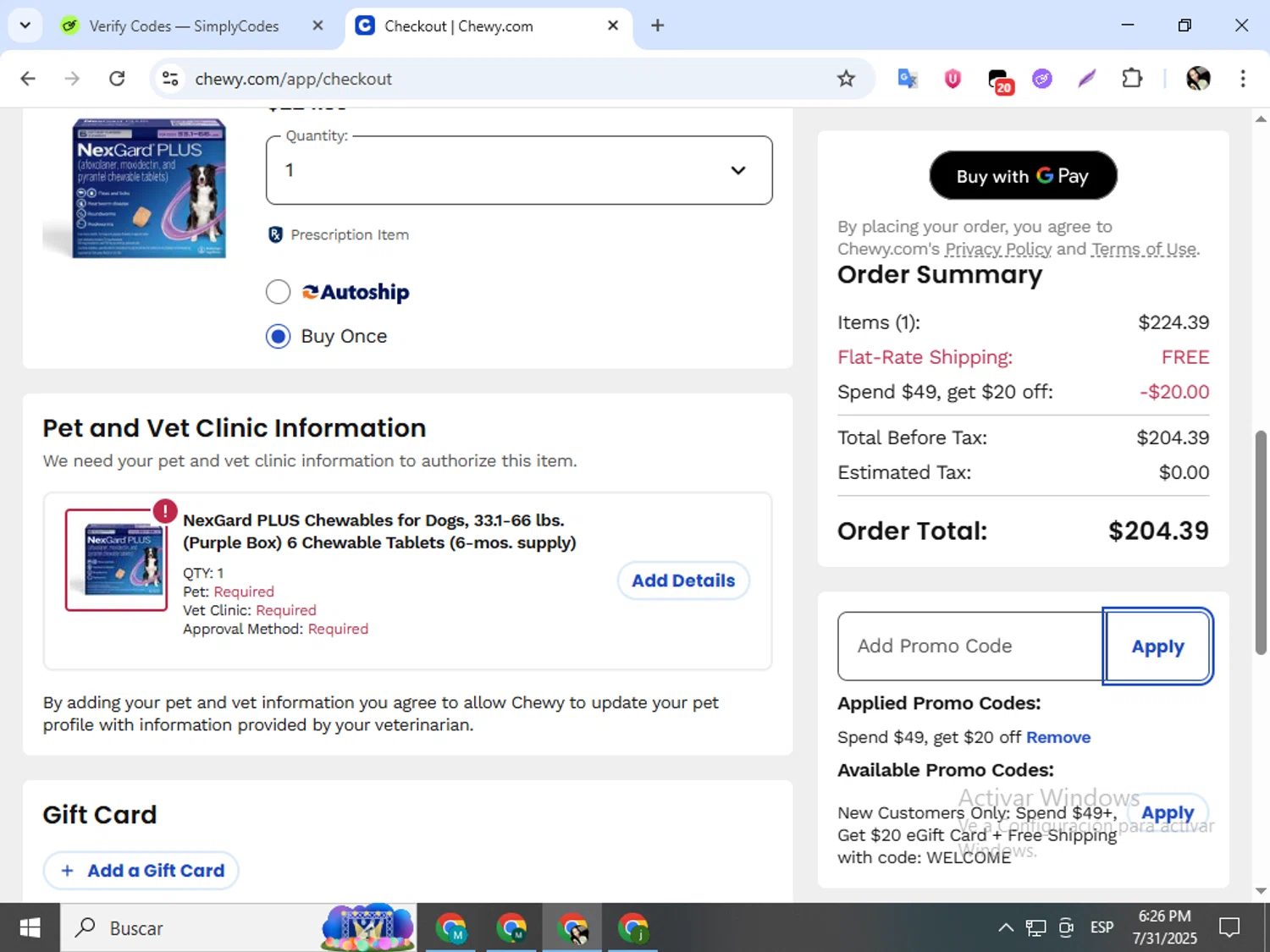This screenshot has height=952, width=1270.
Task: Open the active third Chrome taskbar icon
Action: pyautogui.click(x=572, y=927)
